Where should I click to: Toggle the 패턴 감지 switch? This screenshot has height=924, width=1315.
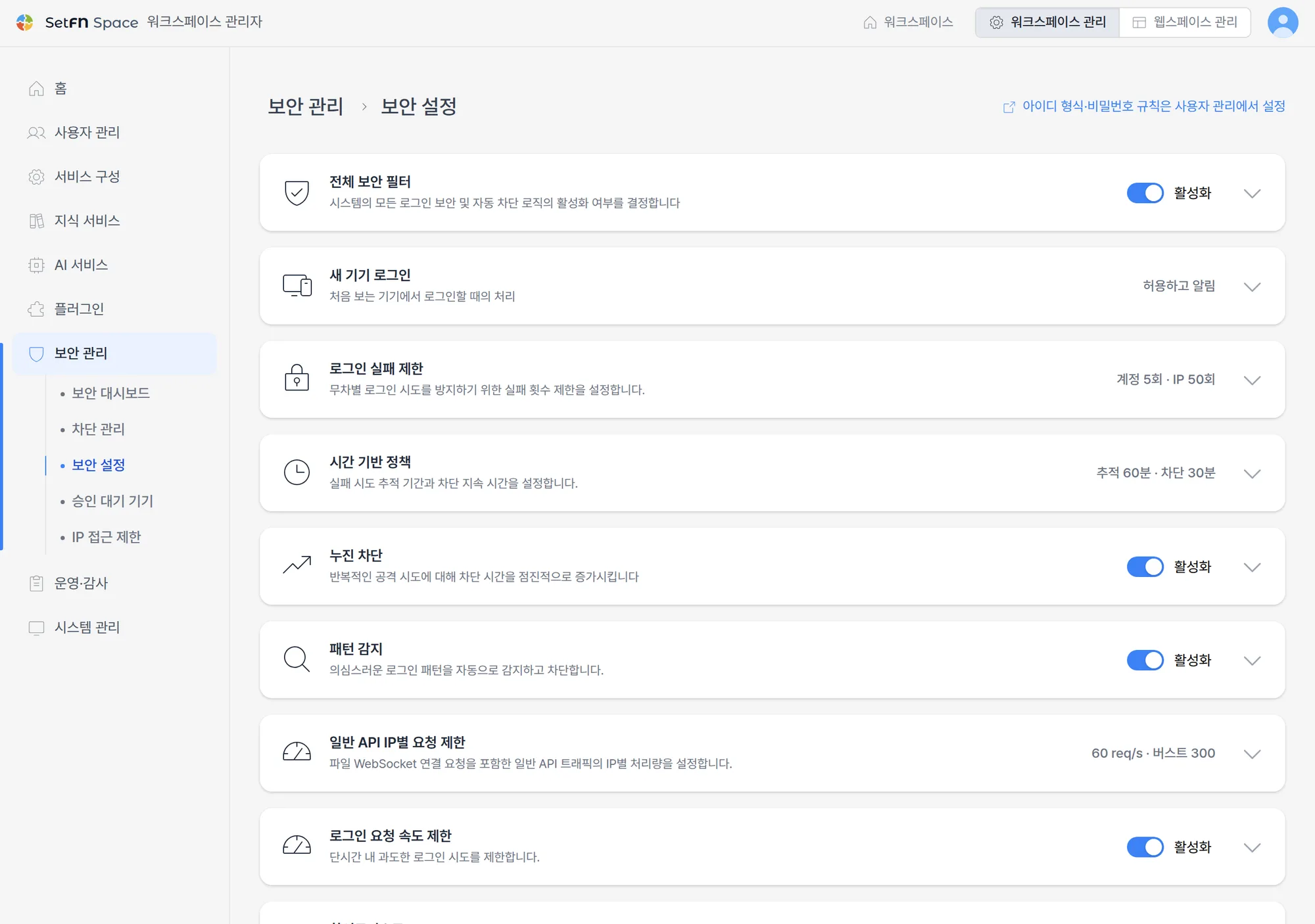coord(1145,660)
